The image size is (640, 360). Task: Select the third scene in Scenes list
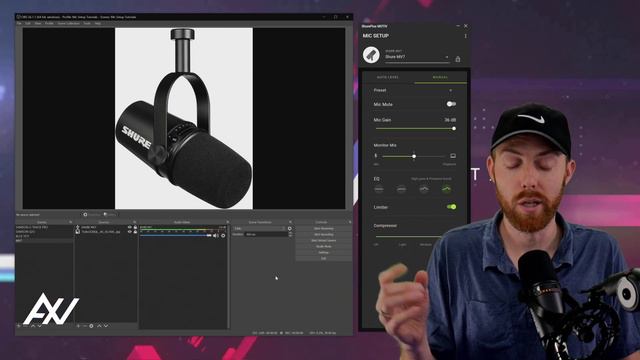tap(44, 236)
